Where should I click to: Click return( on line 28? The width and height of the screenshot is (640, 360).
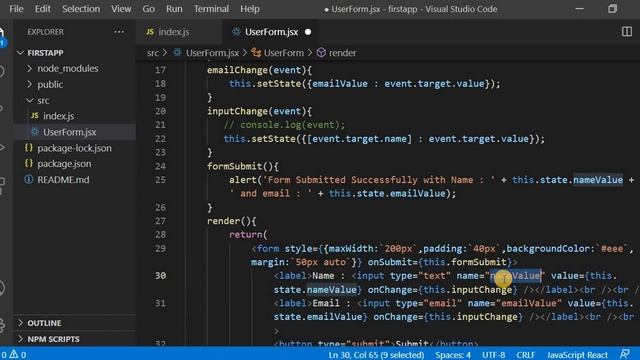tap(248, 235)
